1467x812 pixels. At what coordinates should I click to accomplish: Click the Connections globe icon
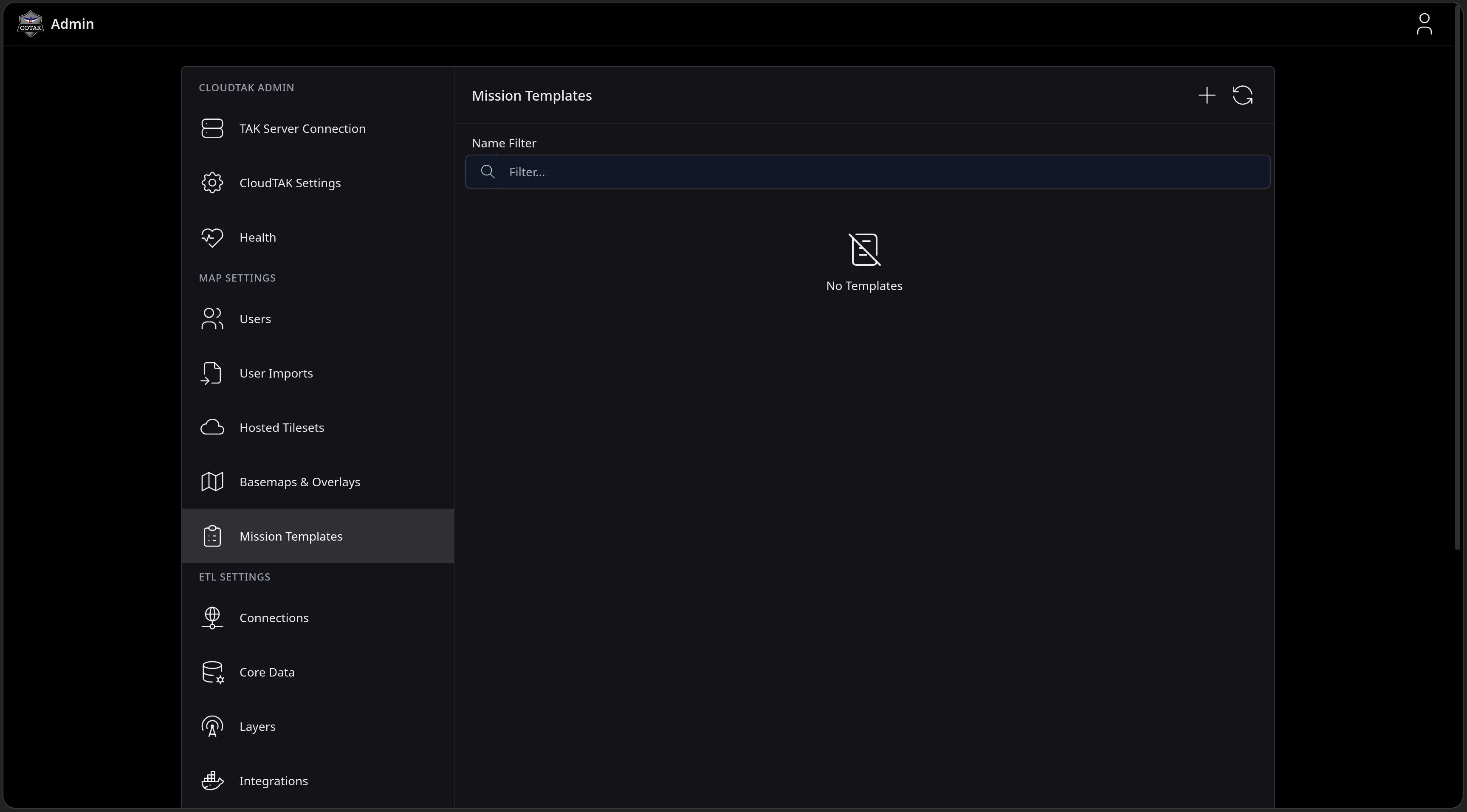(212, 618)
